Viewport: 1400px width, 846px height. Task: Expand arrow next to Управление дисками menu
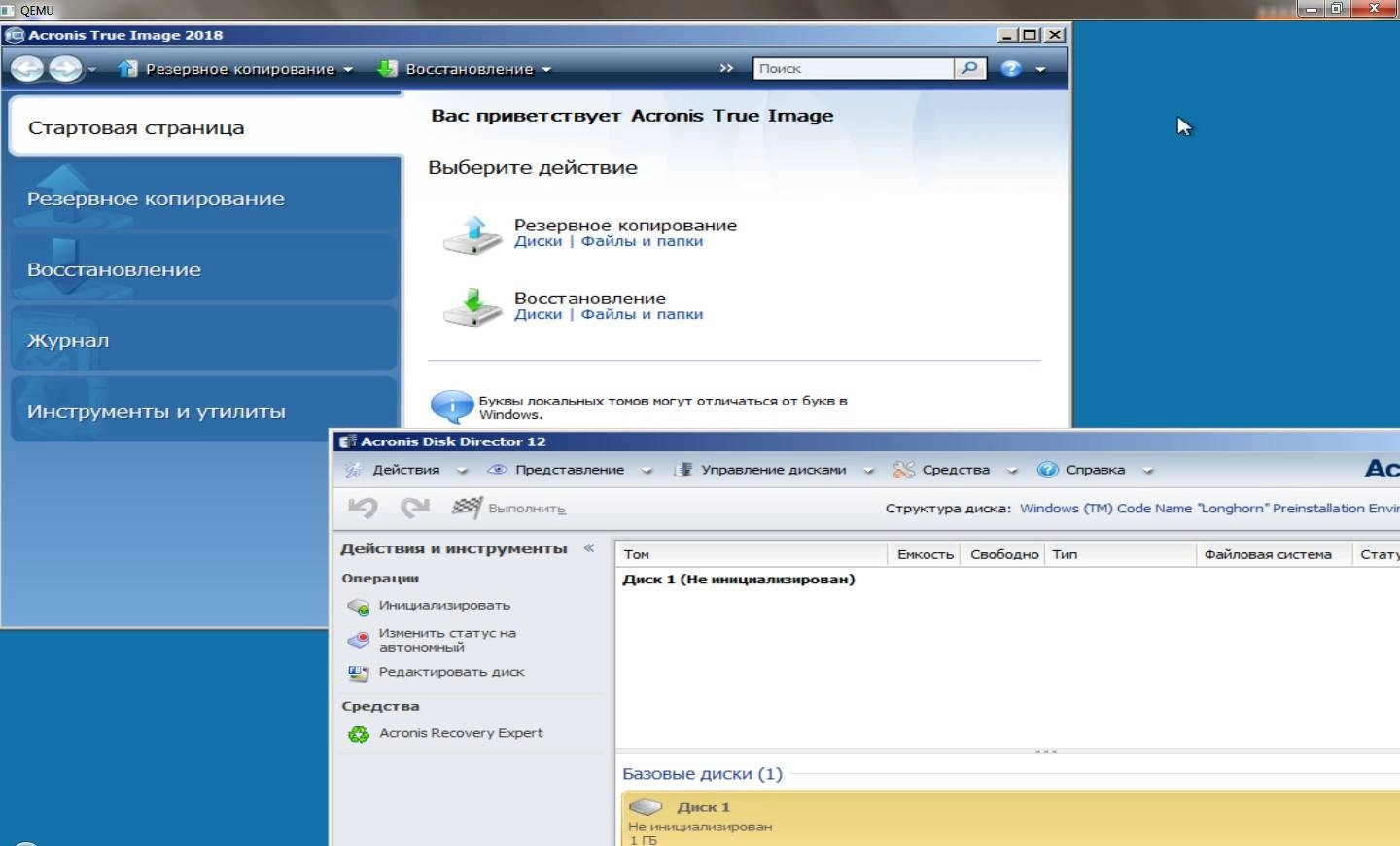869,471
